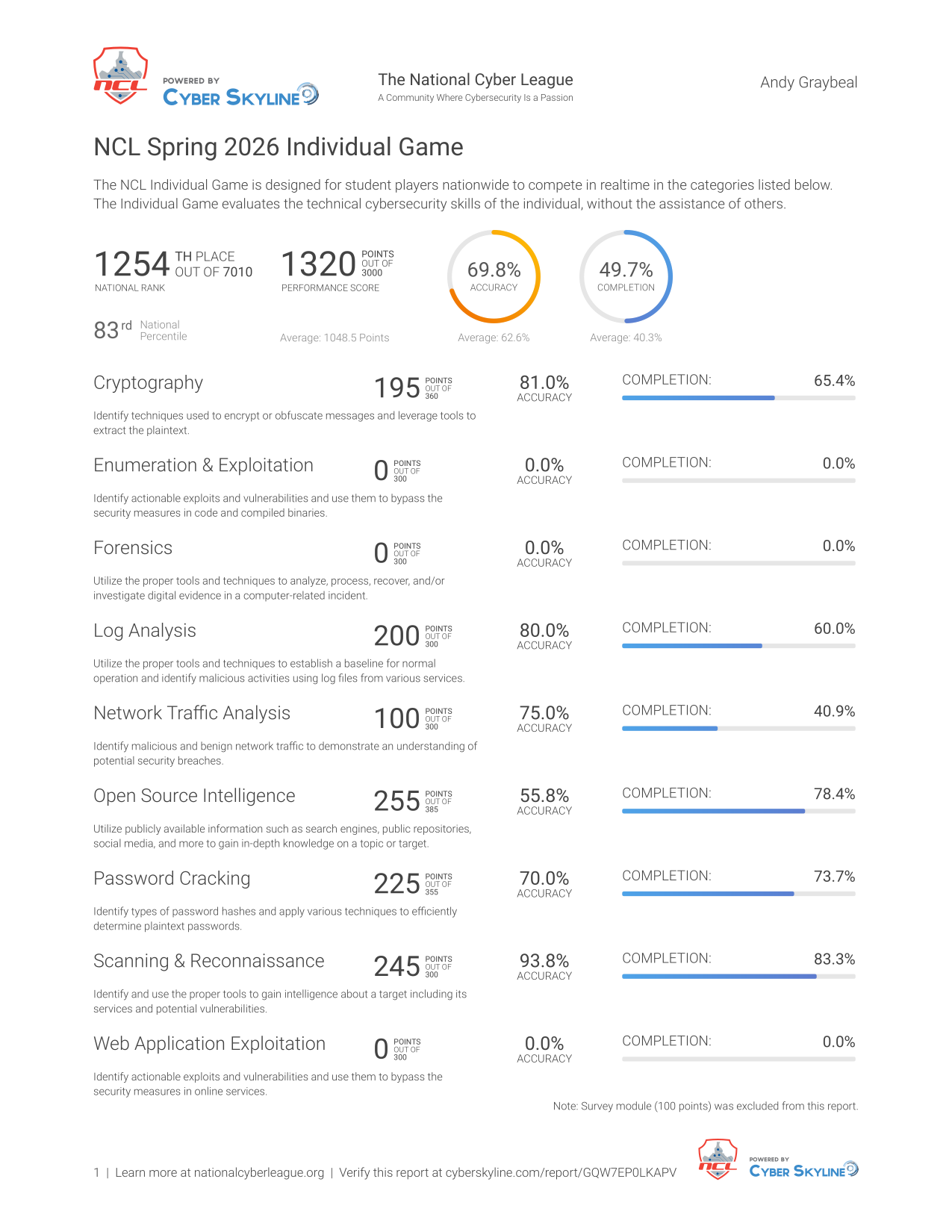The width and height of the screenshot is (952, 1232).
Task: Click the Log Analysis completion bar
Action: (x=738, y=646)
